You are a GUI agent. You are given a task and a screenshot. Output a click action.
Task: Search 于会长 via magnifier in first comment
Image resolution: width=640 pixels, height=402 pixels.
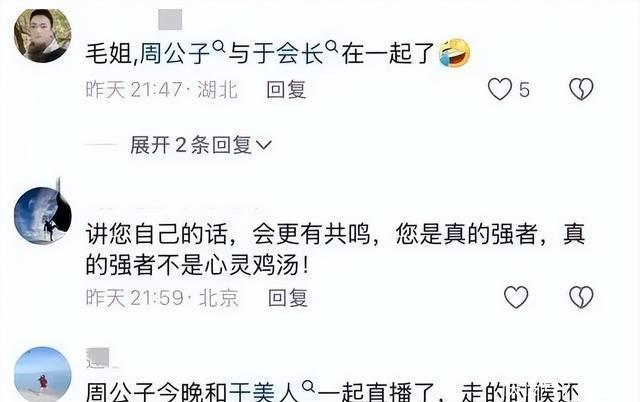pos(333,47)
